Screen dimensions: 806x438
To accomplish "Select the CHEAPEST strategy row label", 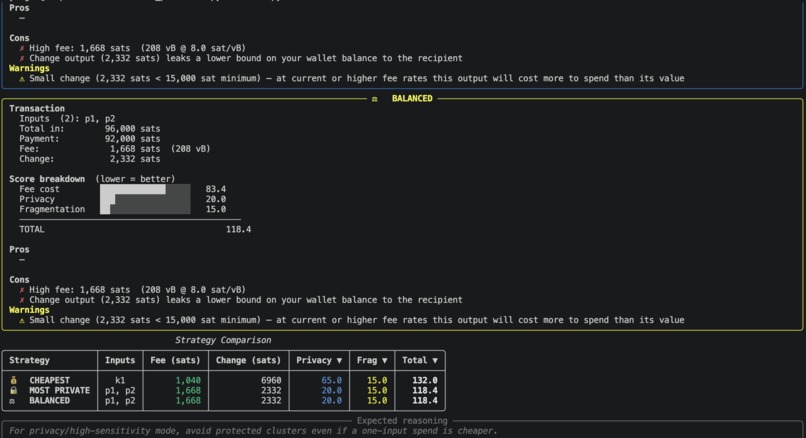I will (49, 380).
